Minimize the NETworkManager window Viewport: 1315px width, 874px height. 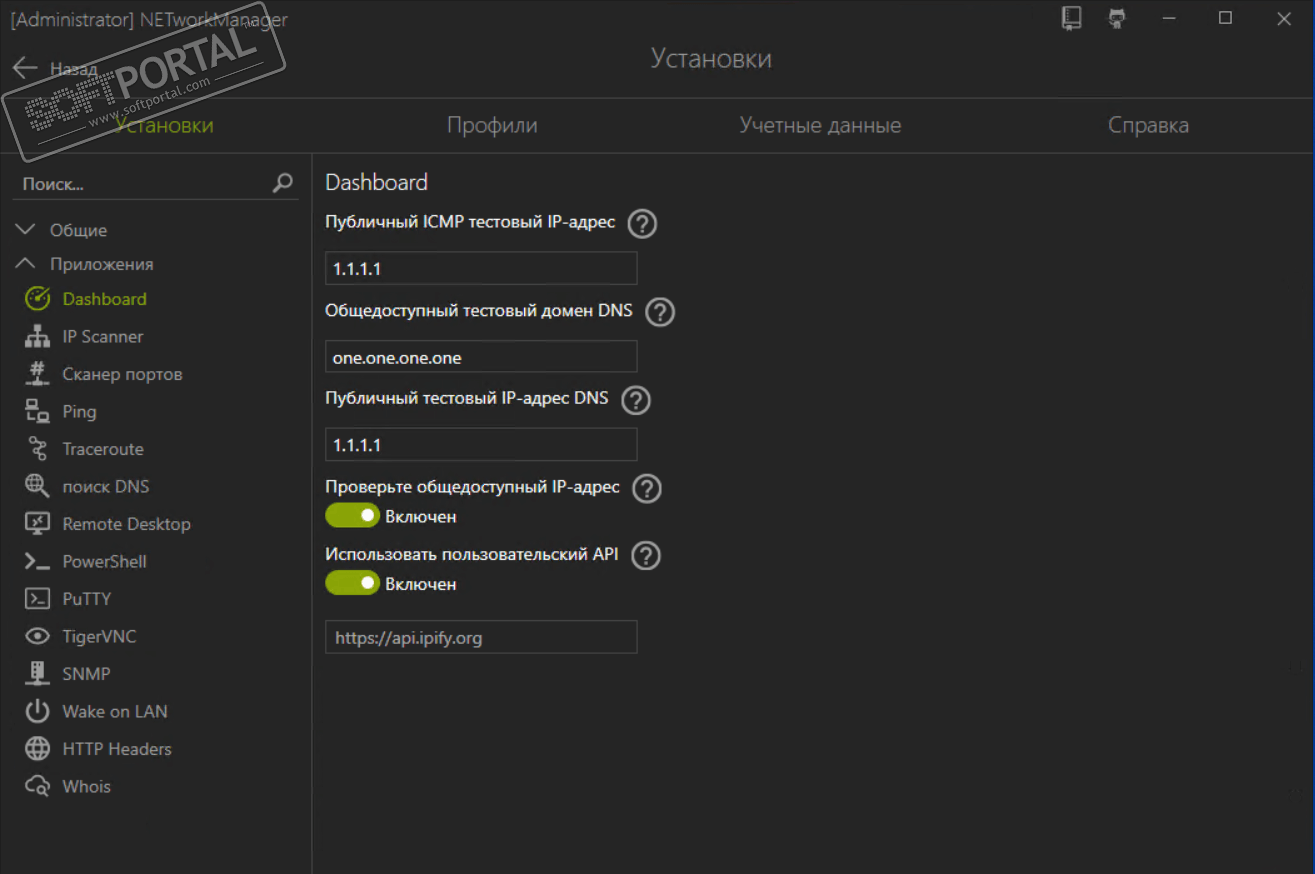(x=1167, y=18)
